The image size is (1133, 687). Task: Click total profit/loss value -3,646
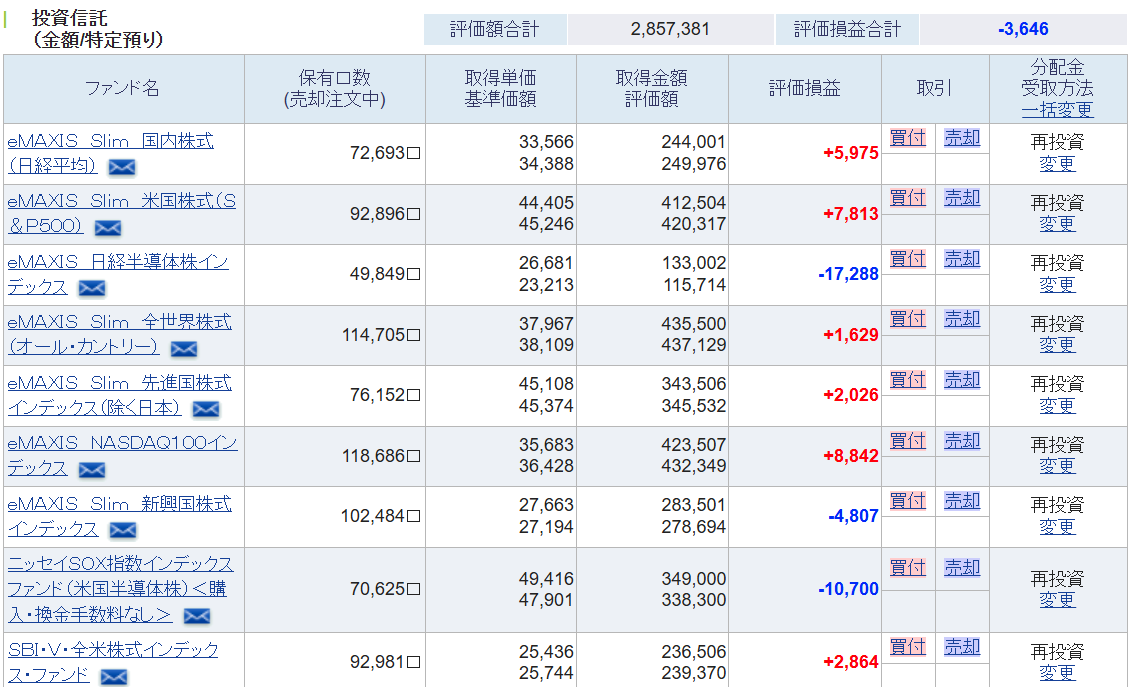[x=1023, y=29]
